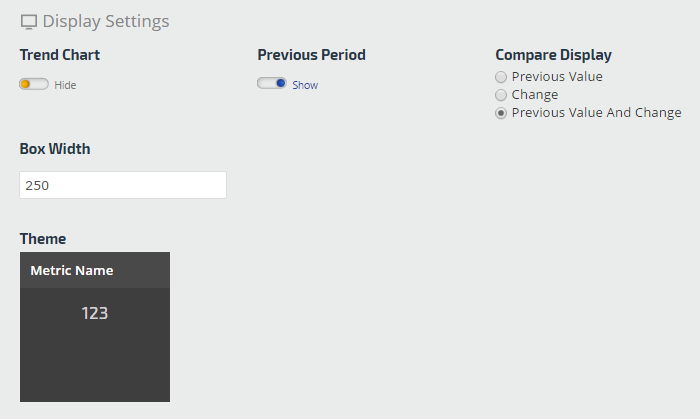Click the Hide label beside the Trend Chart switch
700x419 pixels.
pos(65,85)
